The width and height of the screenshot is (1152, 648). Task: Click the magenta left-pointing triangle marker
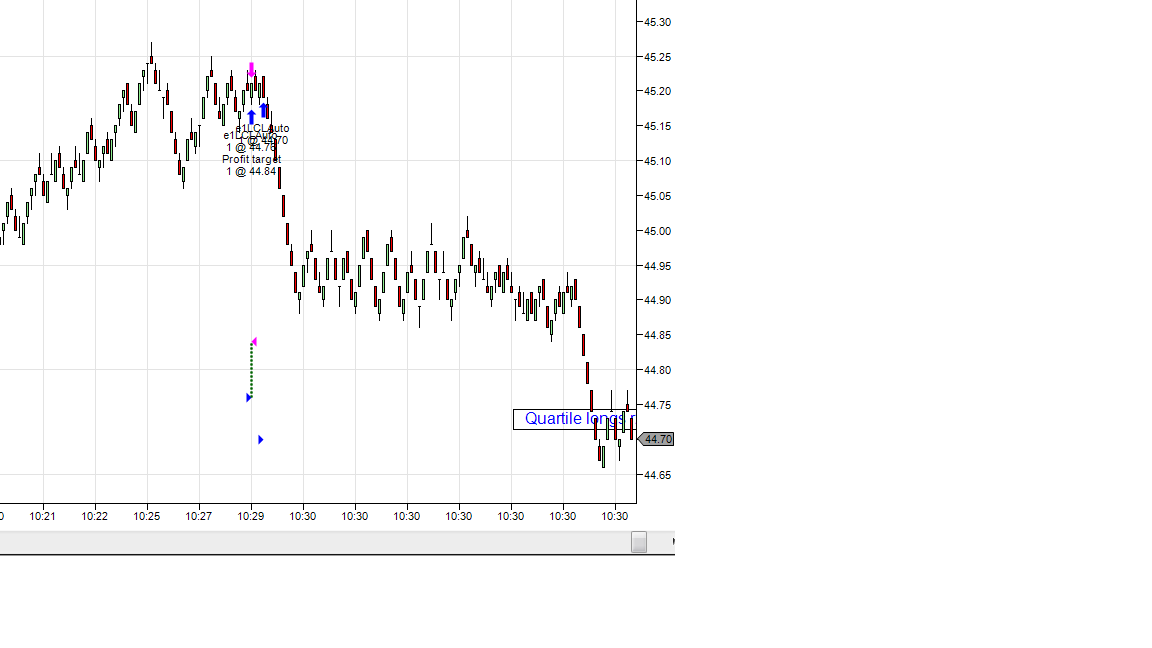pos(254,342)
